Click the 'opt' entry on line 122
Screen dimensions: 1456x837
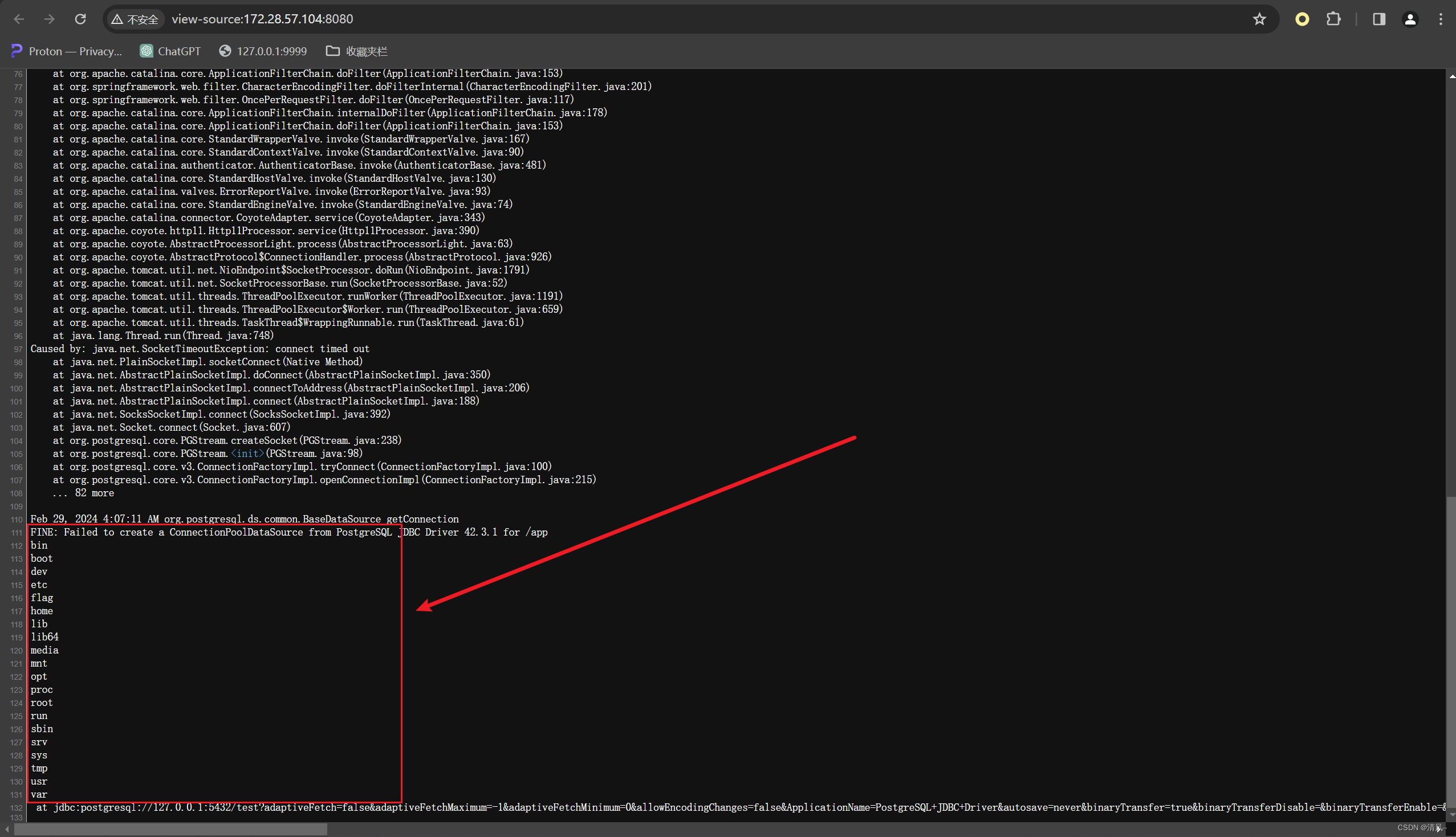[x=39, y=677]
